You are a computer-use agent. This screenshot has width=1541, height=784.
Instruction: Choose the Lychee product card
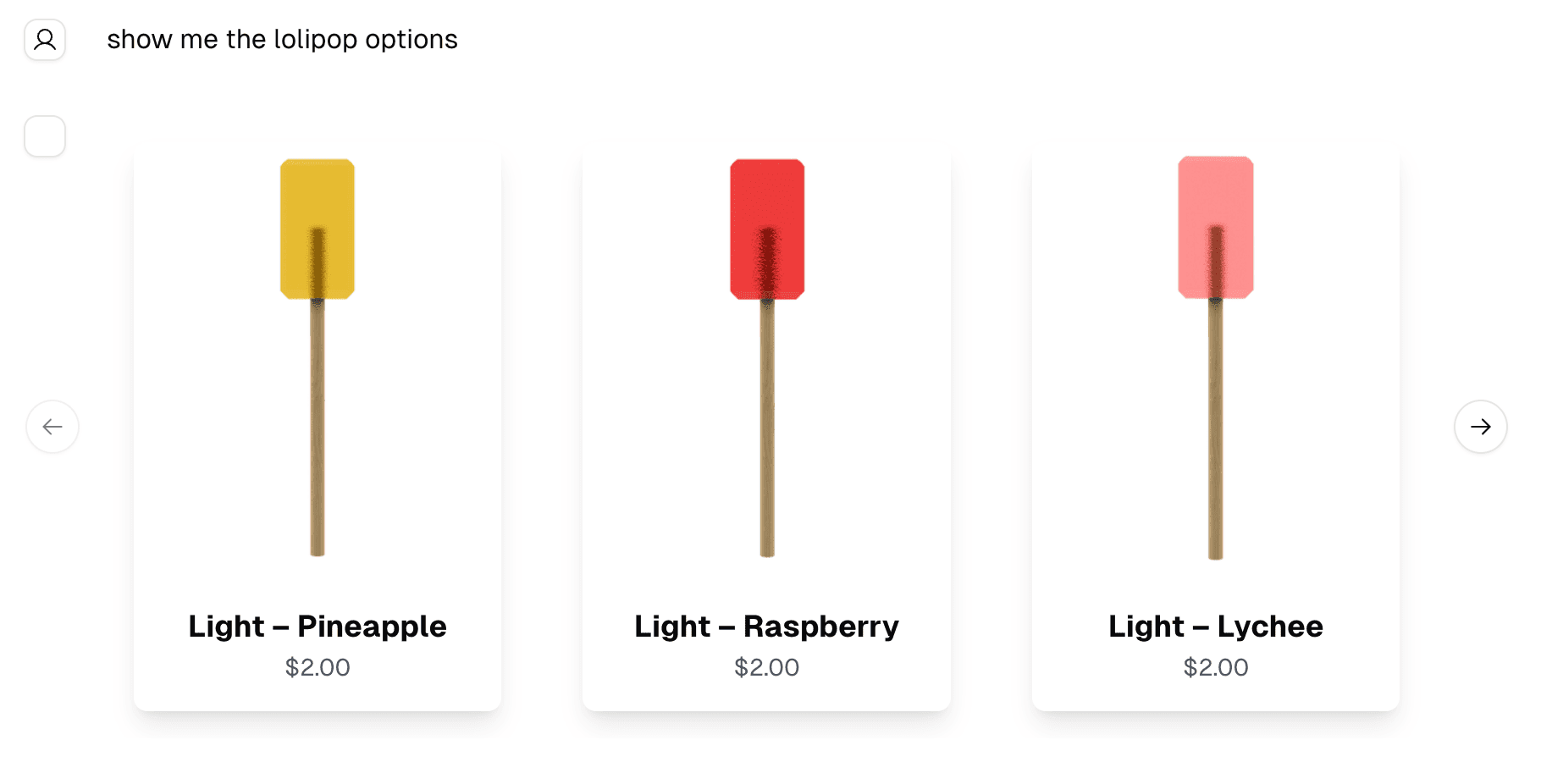coord(1216,428)
